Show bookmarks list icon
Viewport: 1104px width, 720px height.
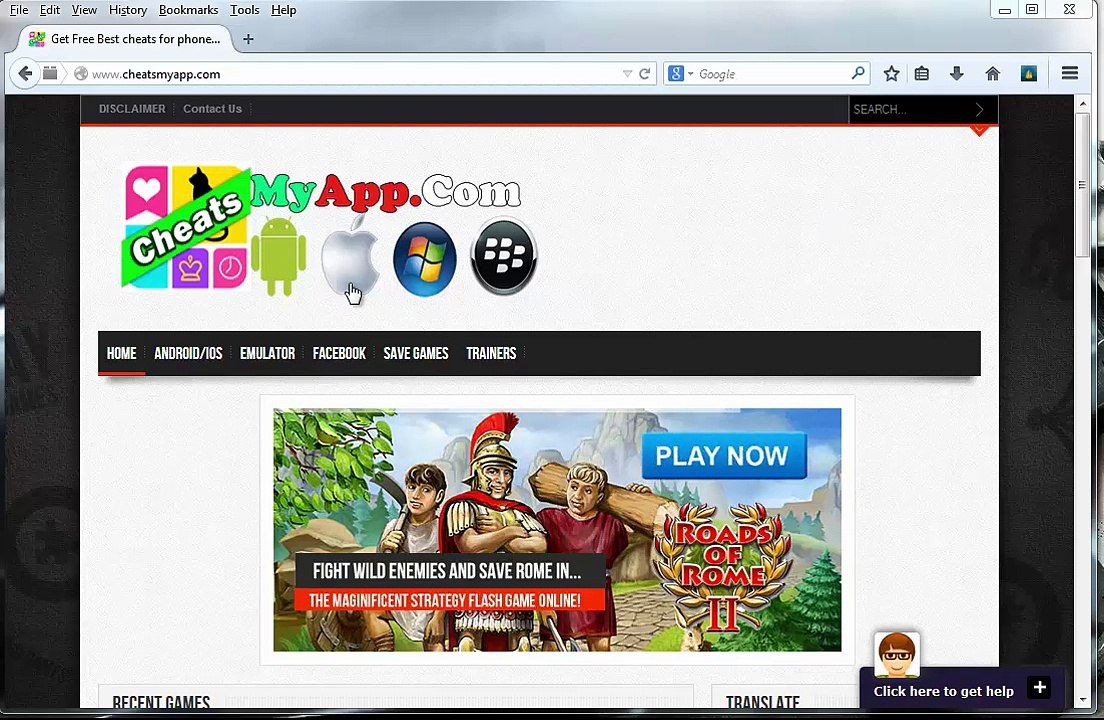click(x=922, y=73)
